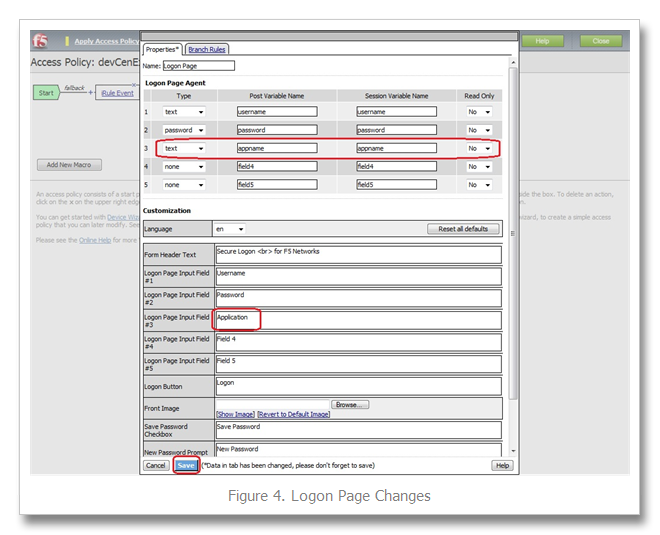The height and width of the screenshot is (535, 660).
Task: Click the Start node in policy flow
Action: coord(46,93)
